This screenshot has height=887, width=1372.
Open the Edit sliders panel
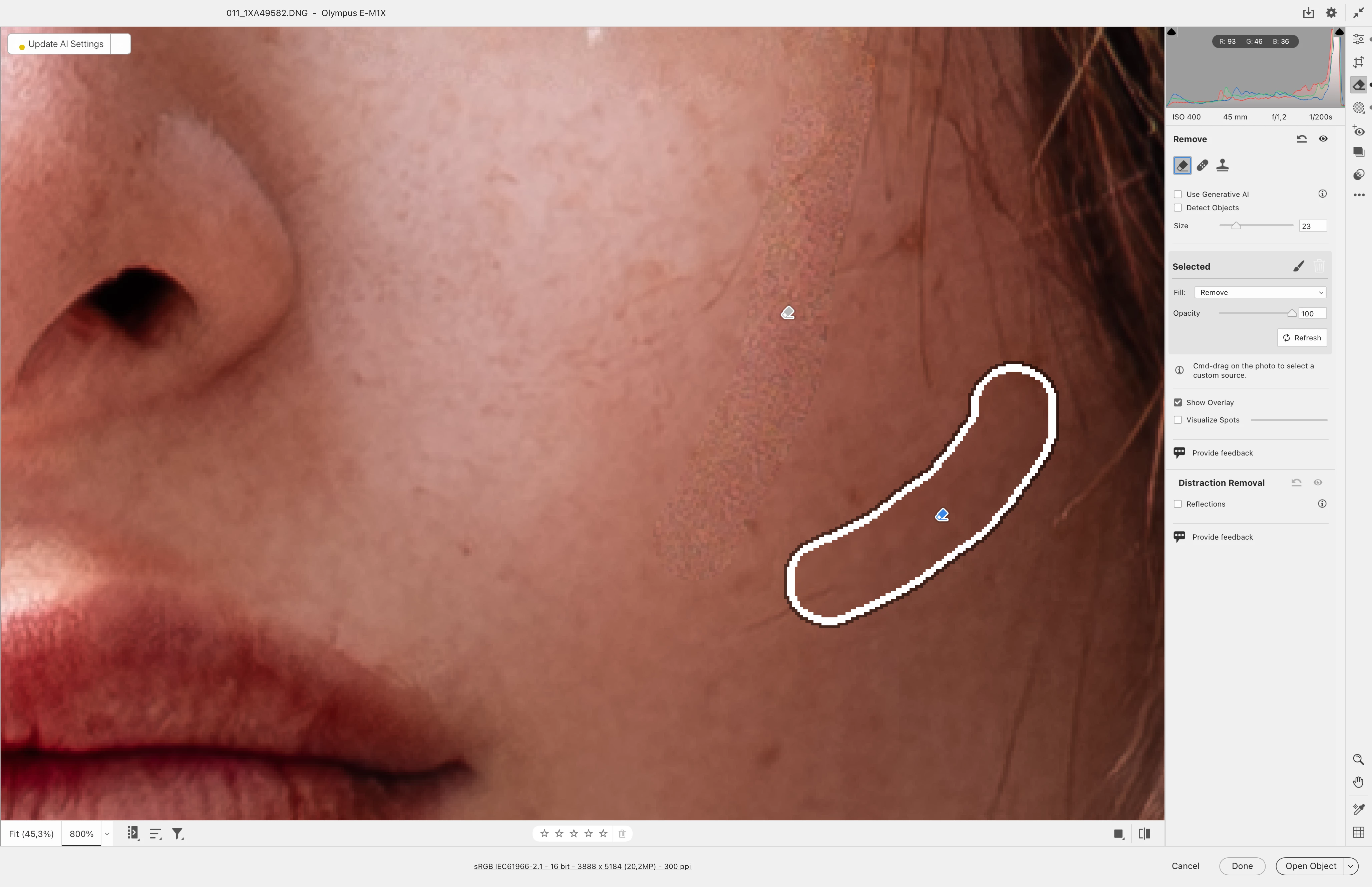tap(1359, 39)
